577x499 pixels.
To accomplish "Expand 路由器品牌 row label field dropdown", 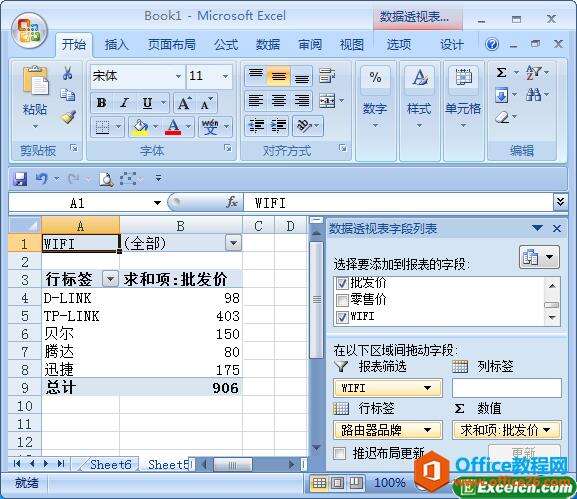I will [x=427, y=430].
